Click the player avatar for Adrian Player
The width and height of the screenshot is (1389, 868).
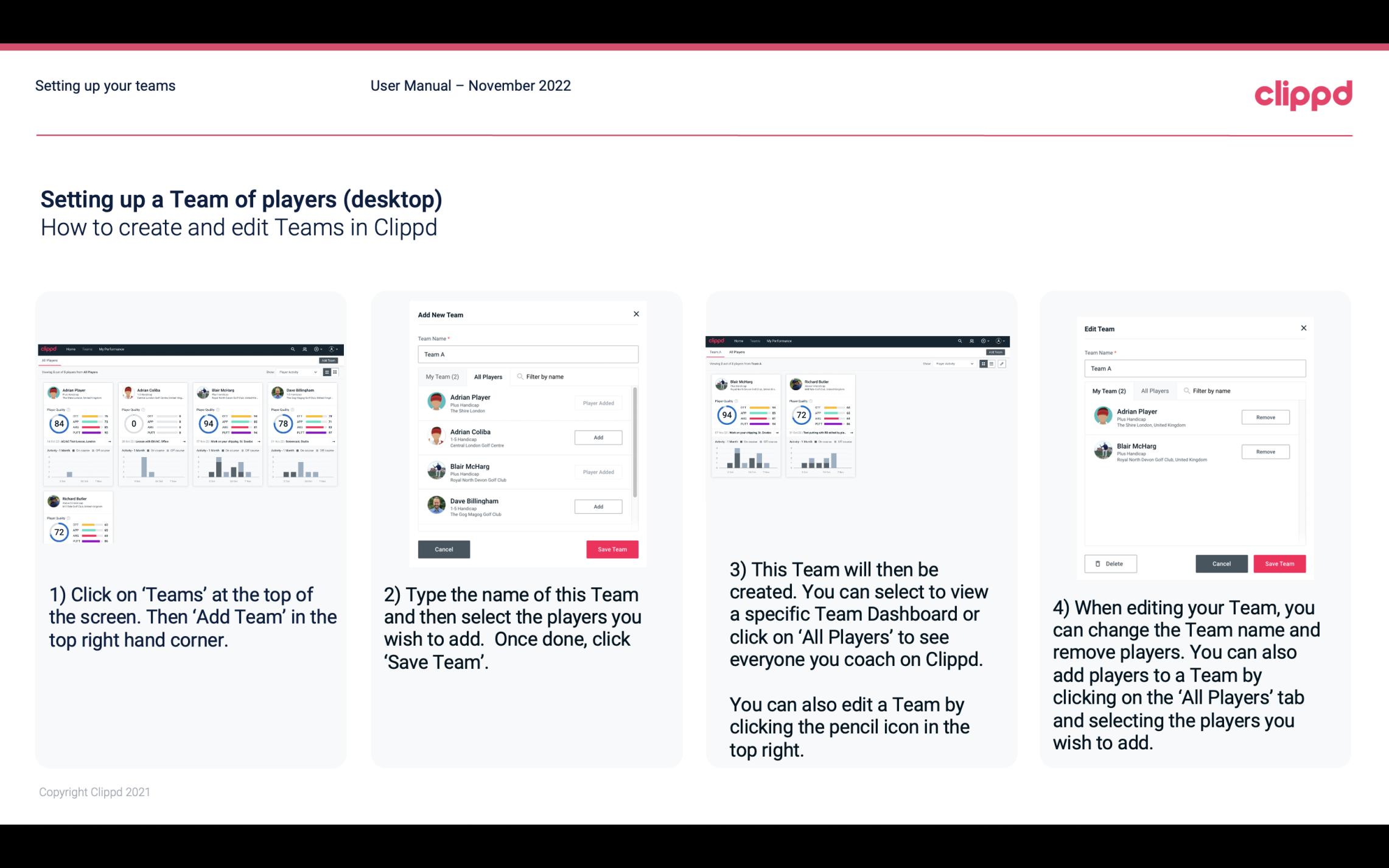pos(435,403)
